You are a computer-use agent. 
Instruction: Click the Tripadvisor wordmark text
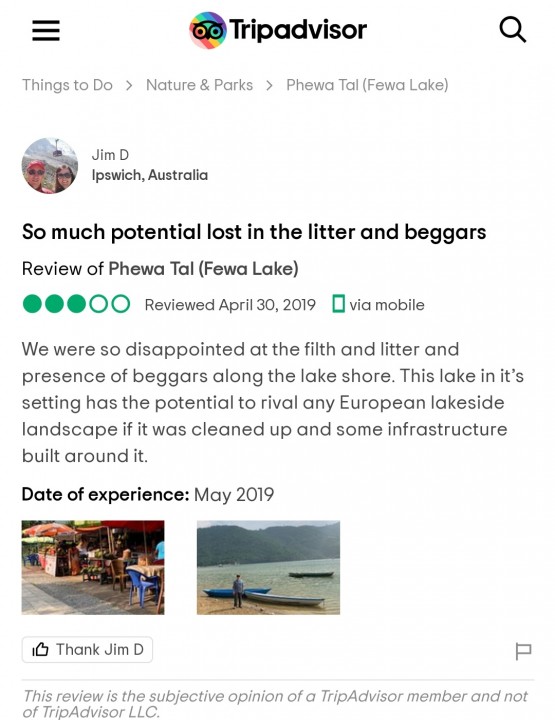[x=298, y=30]
